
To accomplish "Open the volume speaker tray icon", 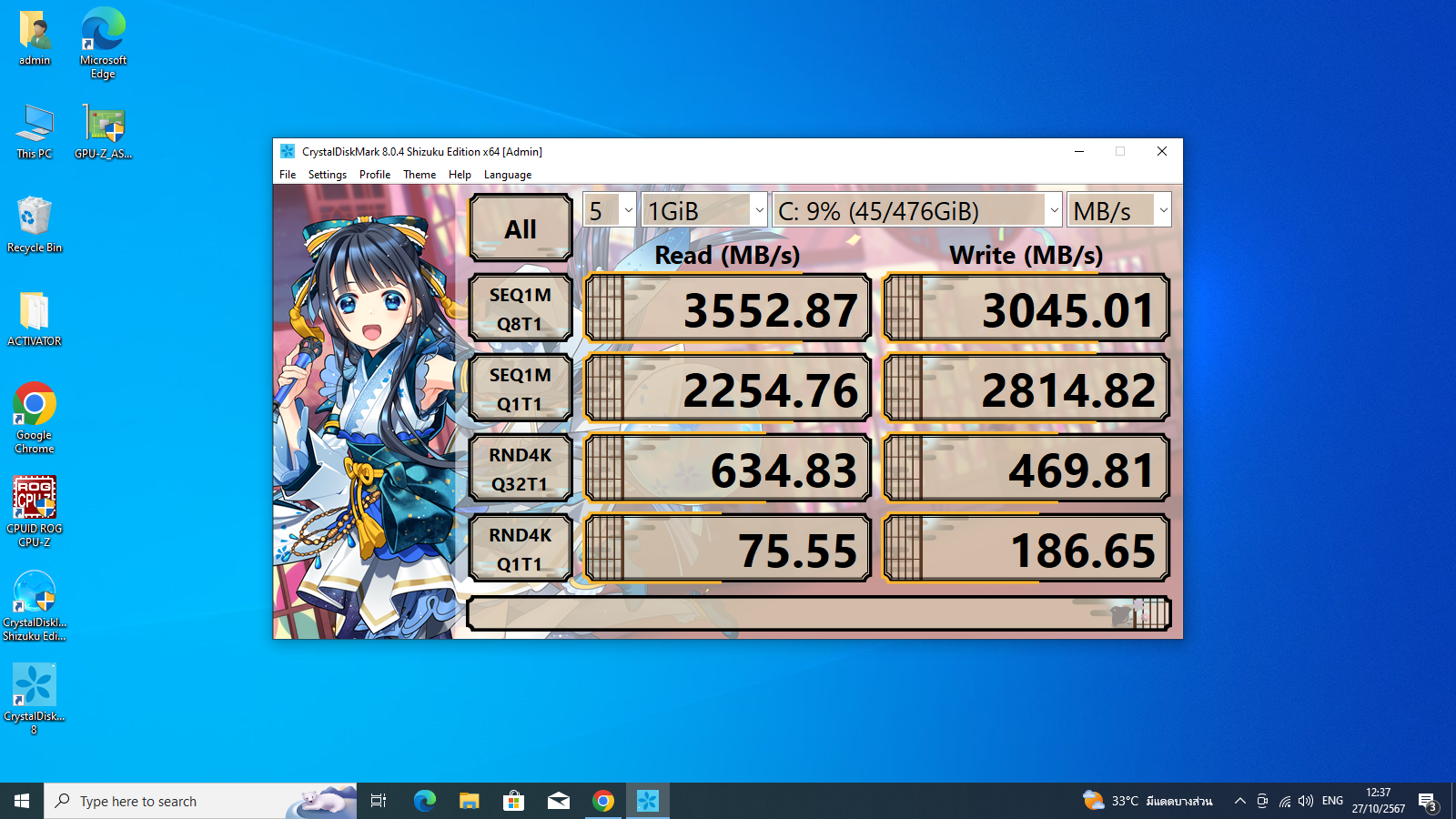I will tap(1306, 801).
